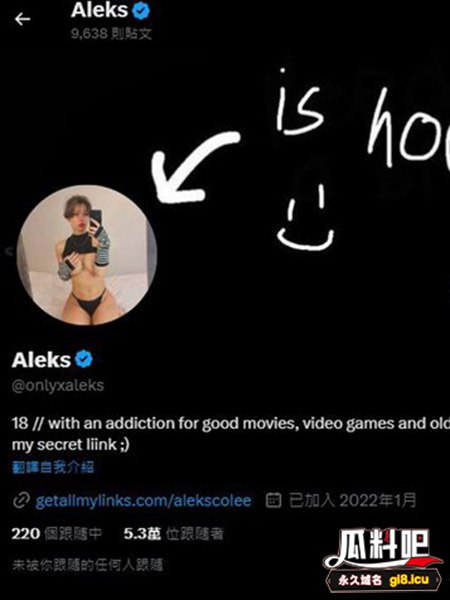The width and height of the screenshot is (450, 600).
Task: Open the circular profile picture
Action: (87, 255)
